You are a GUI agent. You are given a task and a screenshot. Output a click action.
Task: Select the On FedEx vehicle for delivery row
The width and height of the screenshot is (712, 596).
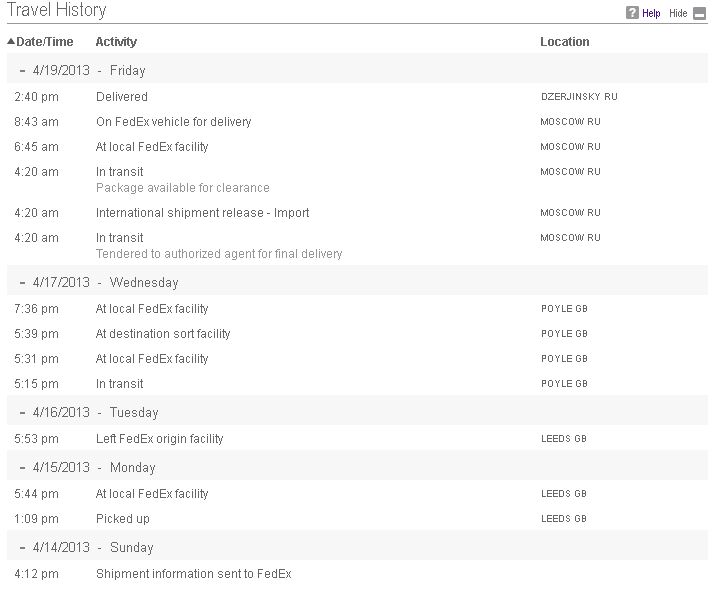pyautogui.click(x=357, y=122)
